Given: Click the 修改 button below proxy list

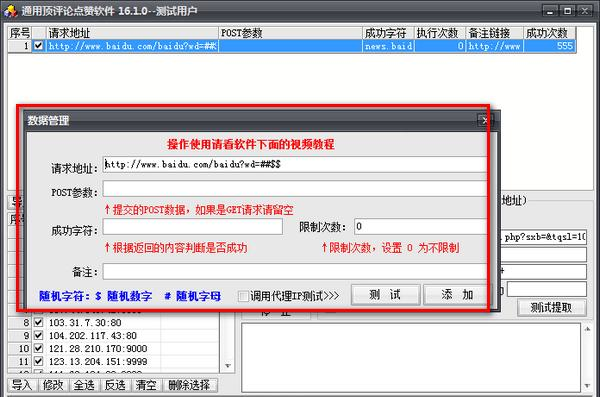Looking at the screenshot, I should click(x=53, y=385).
